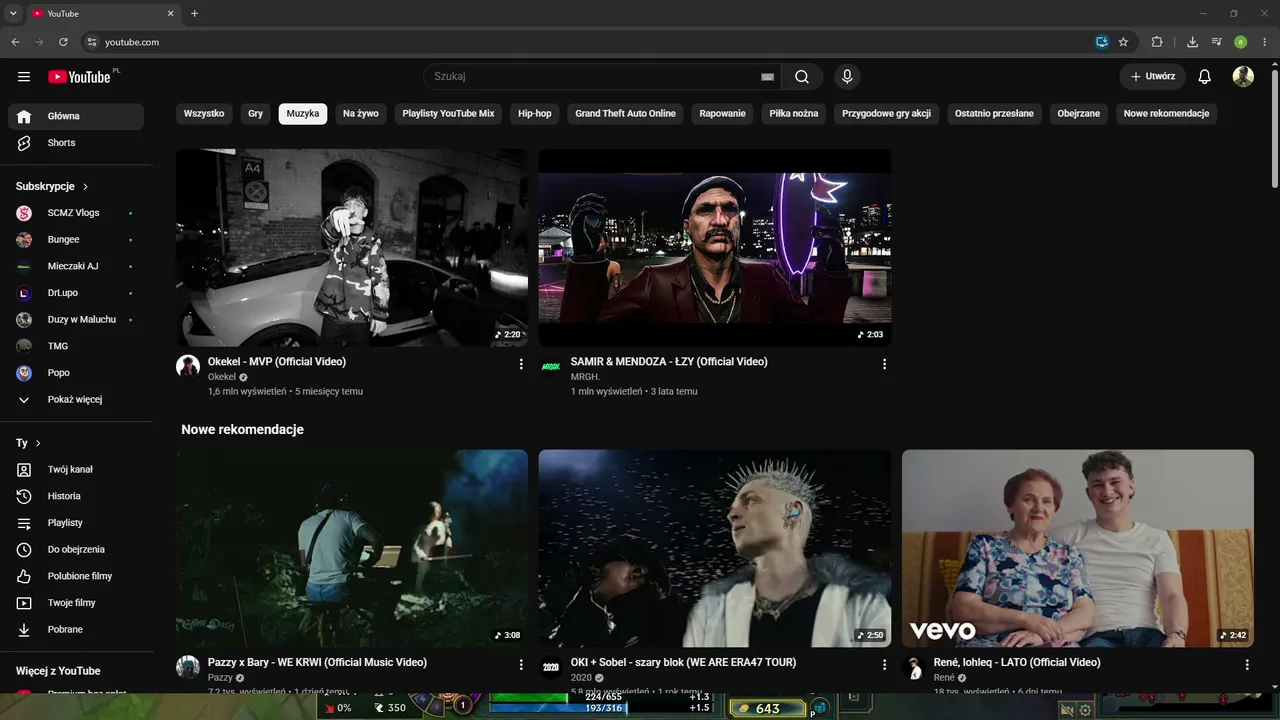Select the Playlisty YouTube Mix chip
1280x720 pixels.
[449, 114]
